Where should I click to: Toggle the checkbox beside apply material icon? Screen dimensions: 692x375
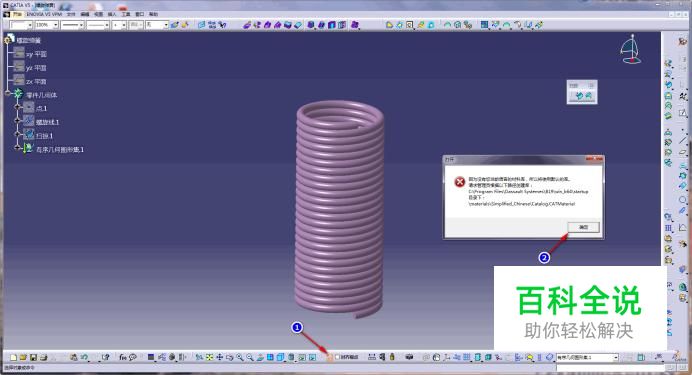pyautogui.click(x=338, y=357)
